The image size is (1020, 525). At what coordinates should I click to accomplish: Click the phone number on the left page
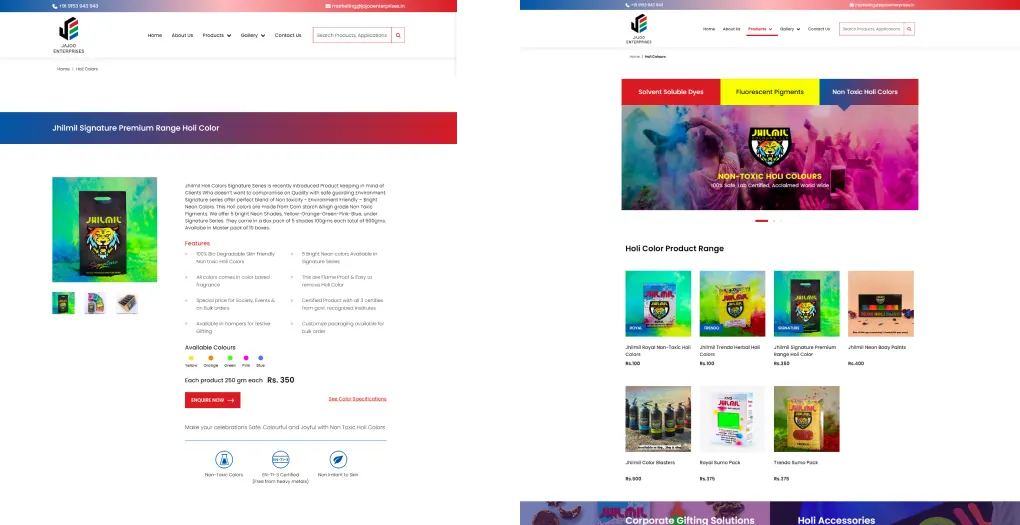tap(79, 6)
